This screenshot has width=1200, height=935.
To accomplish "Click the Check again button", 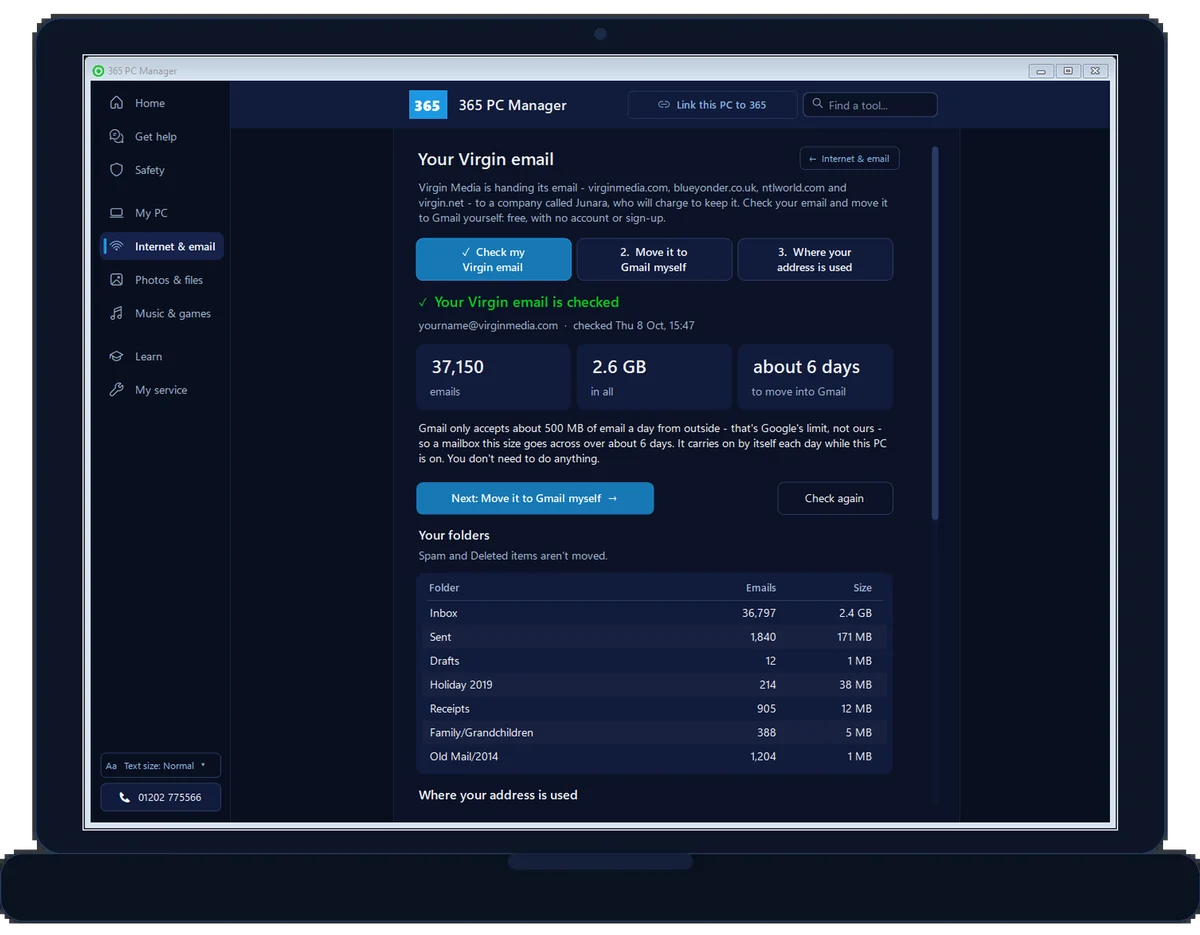I will [835, 498].
